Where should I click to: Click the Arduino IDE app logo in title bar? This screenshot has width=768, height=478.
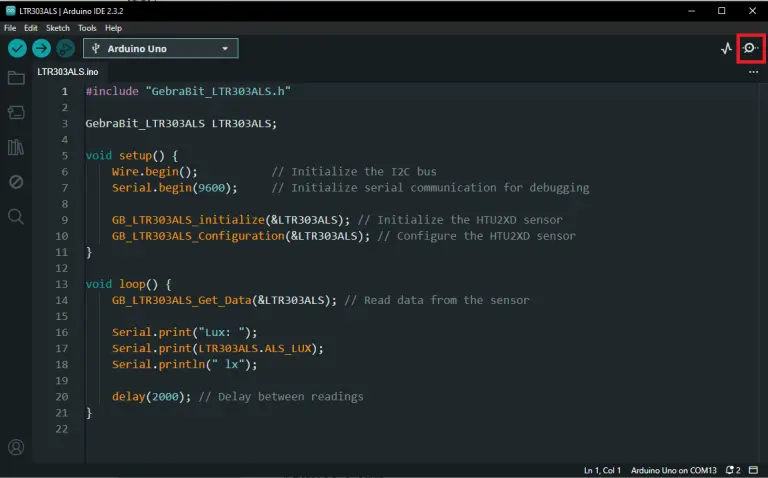point(10,10)
